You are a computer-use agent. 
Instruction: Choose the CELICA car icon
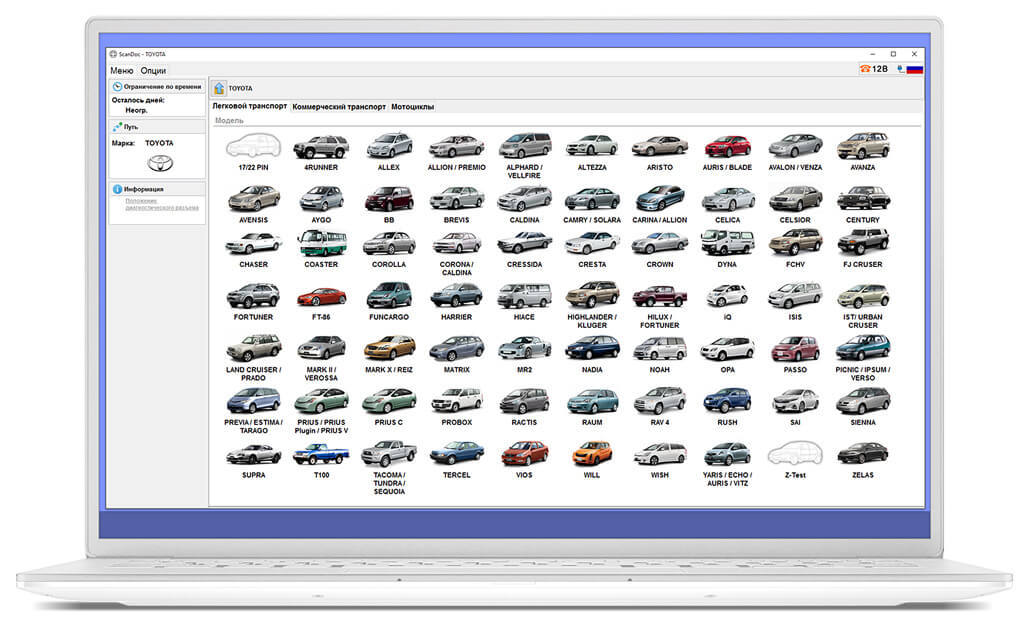728,198
